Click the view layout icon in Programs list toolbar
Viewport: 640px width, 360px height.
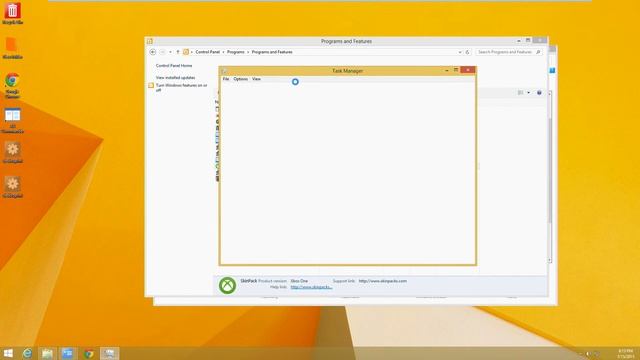coord(520,93)
